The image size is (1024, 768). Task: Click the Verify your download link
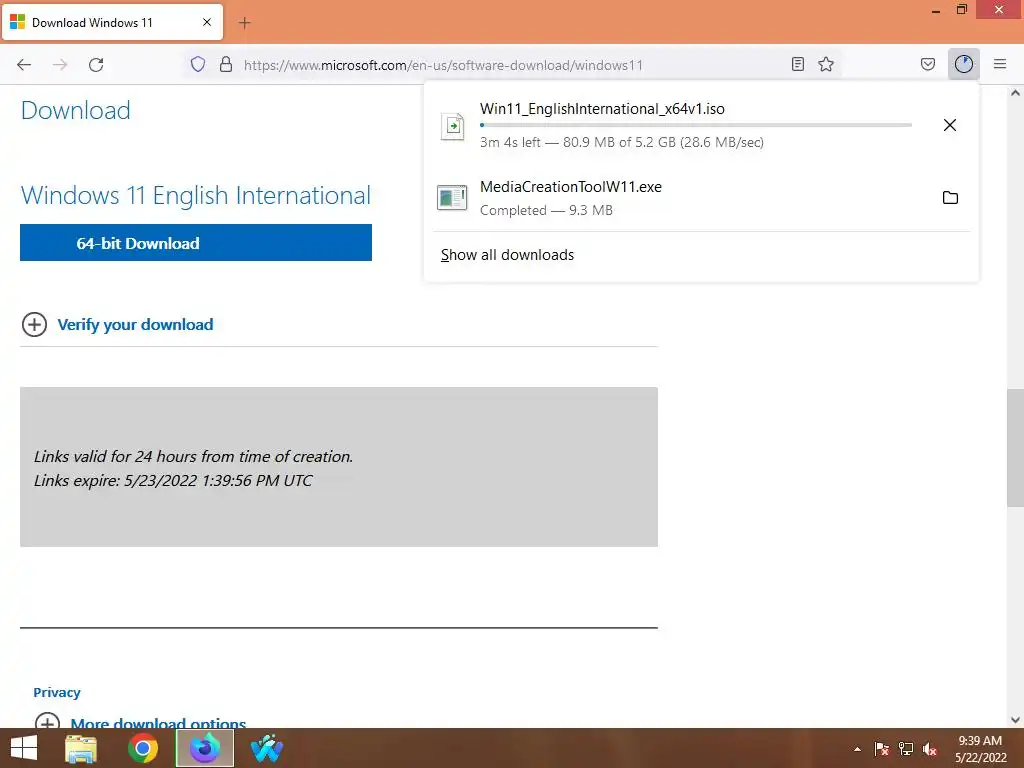[x=135, y=325]
